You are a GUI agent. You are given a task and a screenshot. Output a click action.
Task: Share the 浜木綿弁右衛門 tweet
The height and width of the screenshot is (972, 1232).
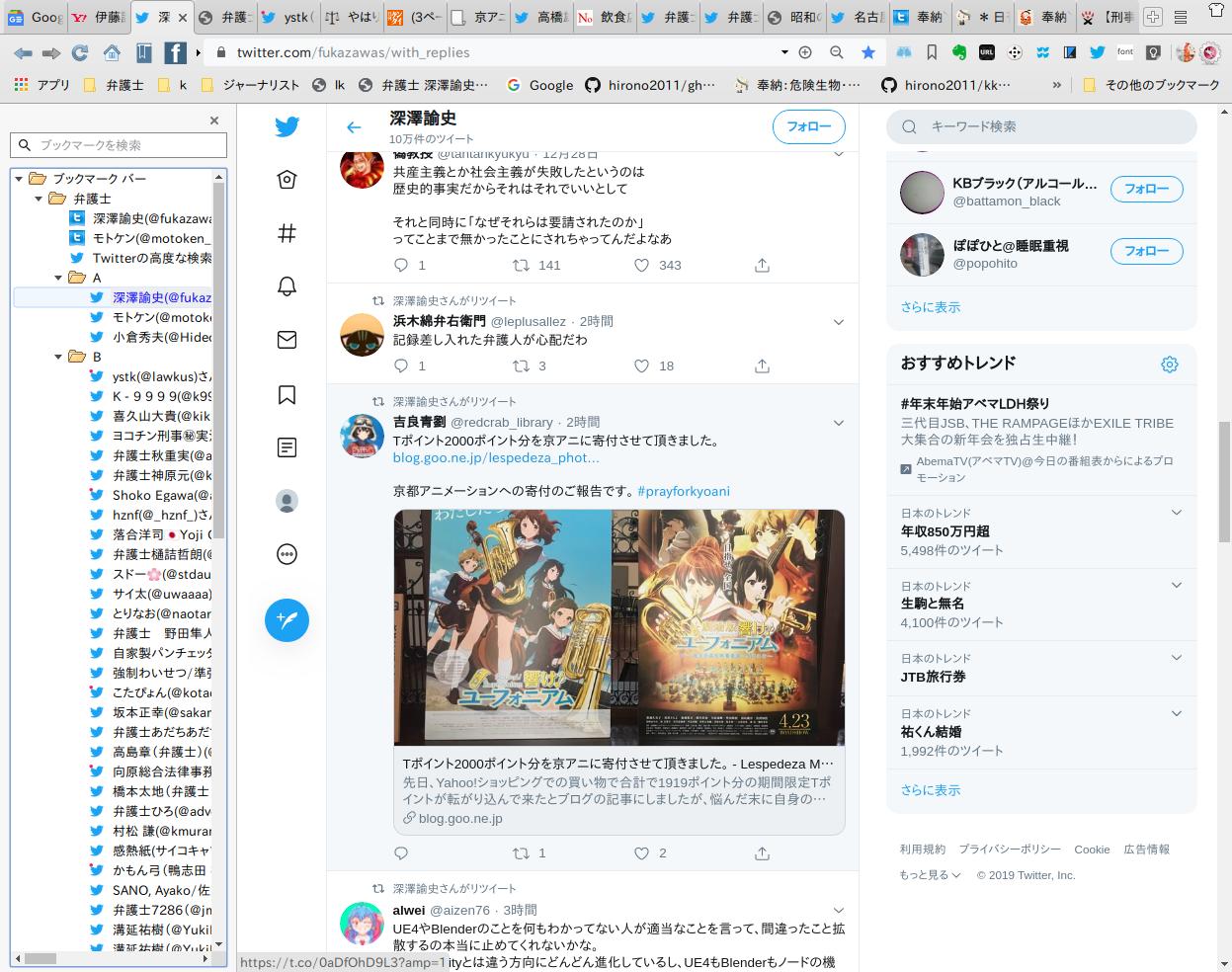click(x=762, y=365)
